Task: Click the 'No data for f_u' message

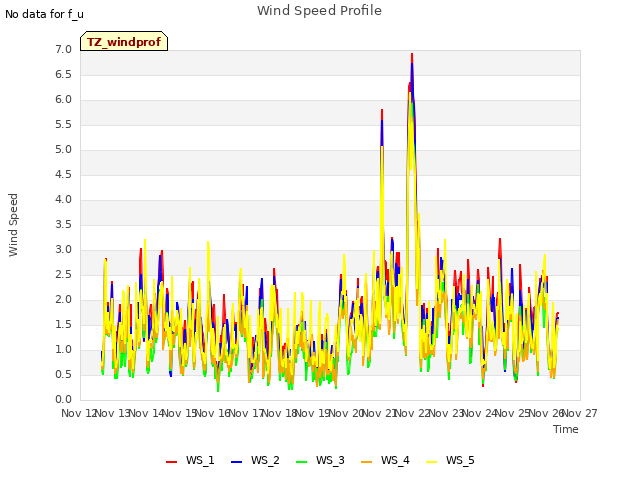Action: click(44, 14)
